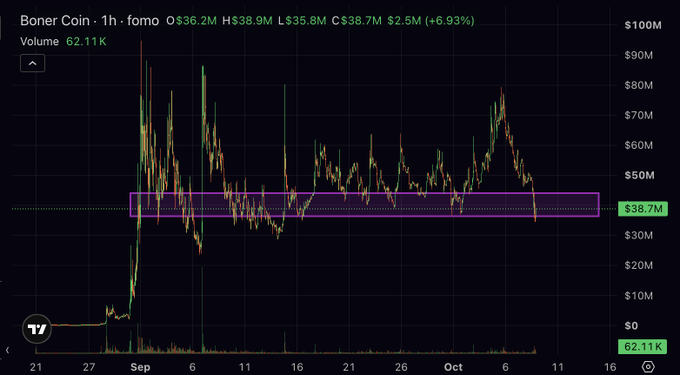This screenshot has width=680, height=375.
Task: Click the $70M price axis label
Action: pyautogui.click(x=639, y=115)
